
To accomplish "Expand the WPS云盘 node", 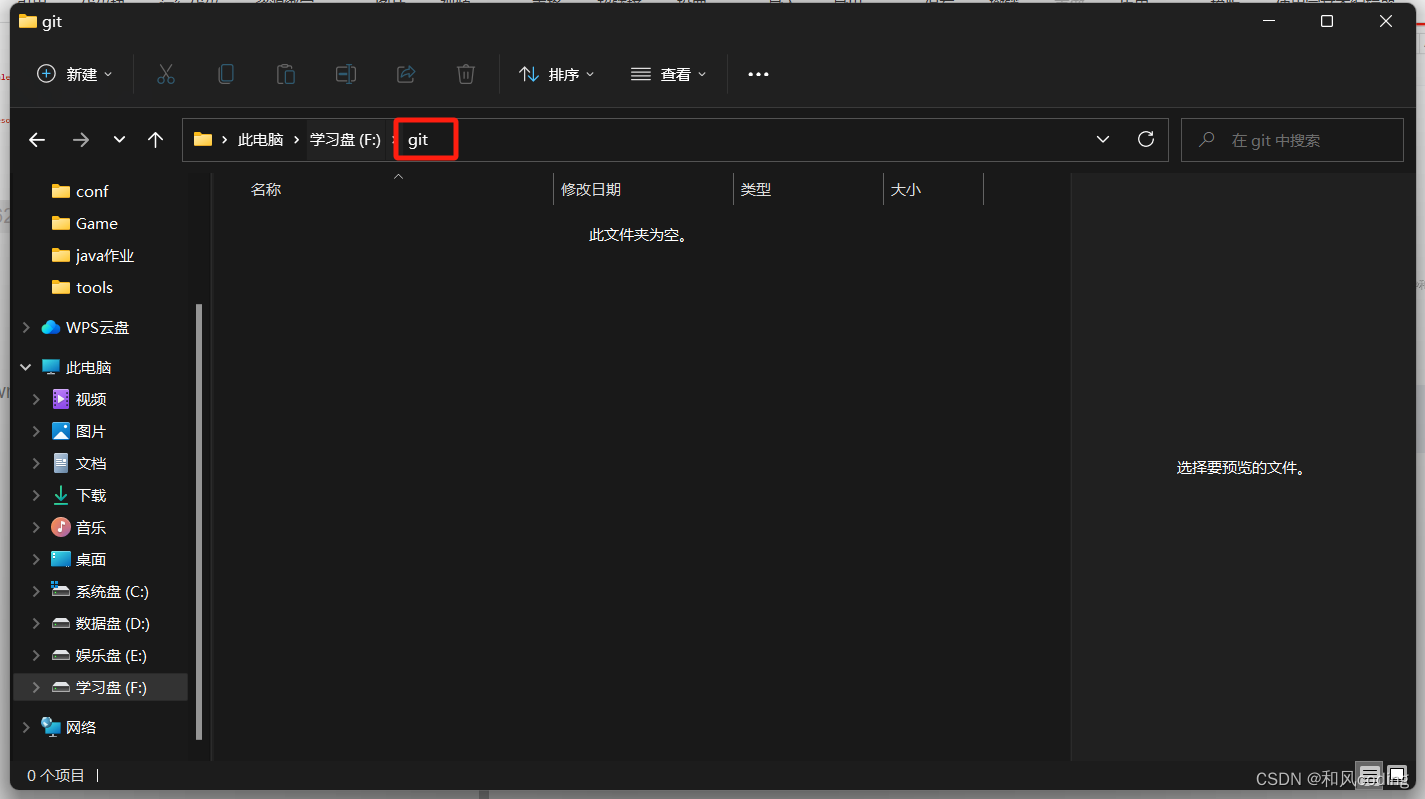I will point(26,327).
